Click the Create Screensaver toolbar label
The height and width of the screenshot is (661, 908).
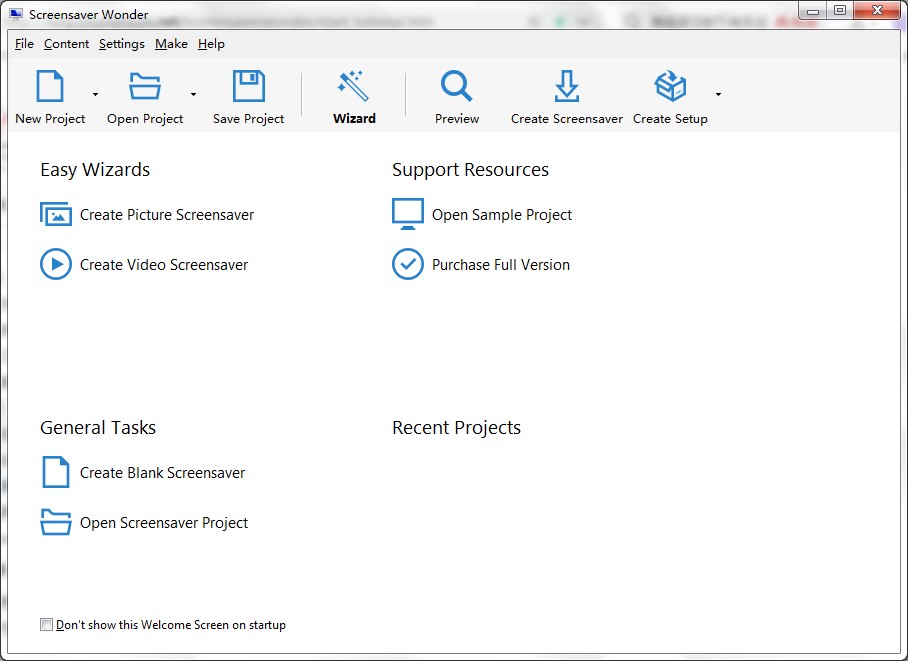tap(567, 119)
